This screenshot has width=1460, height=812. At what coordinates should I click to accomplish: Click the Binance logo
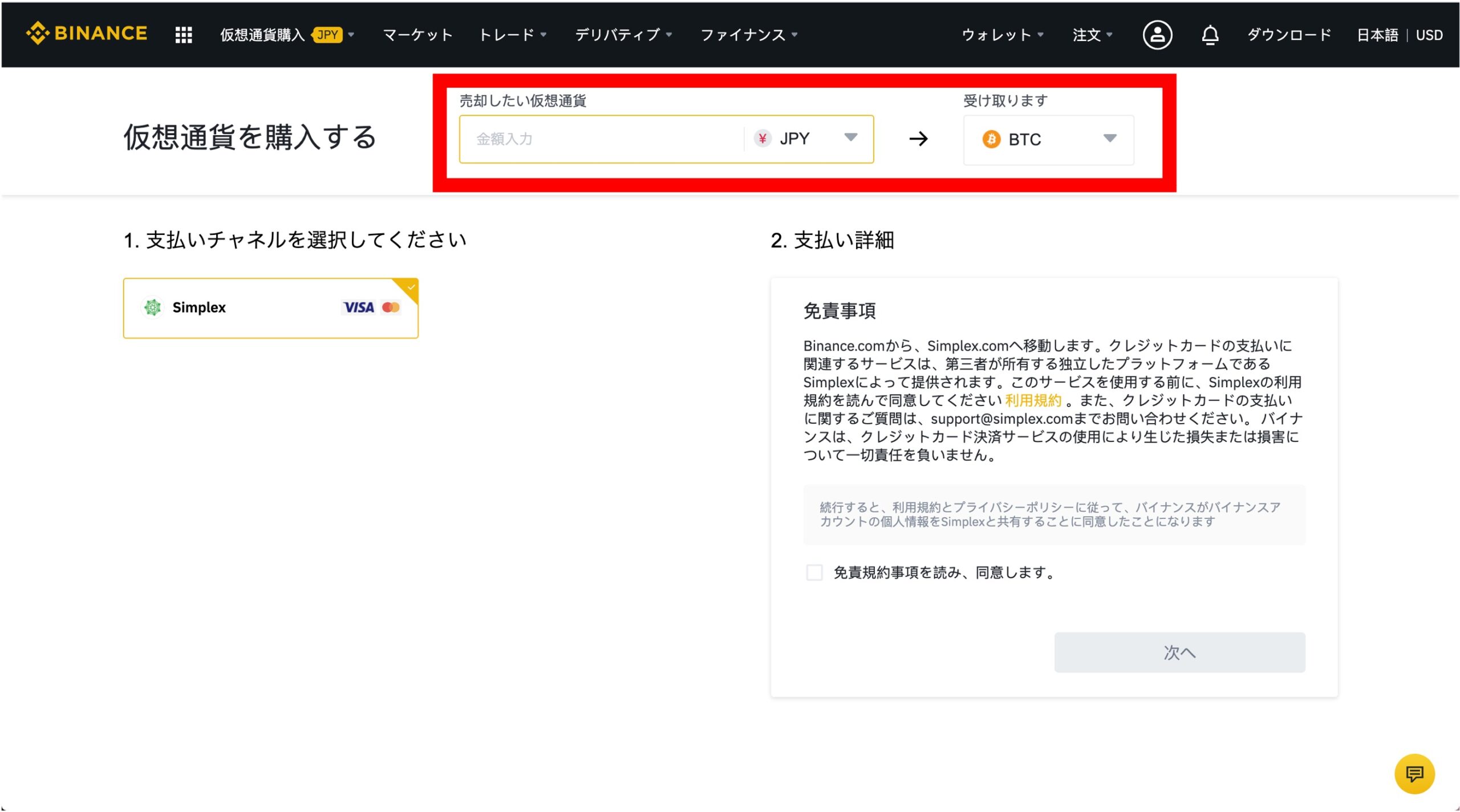(87, 34)
